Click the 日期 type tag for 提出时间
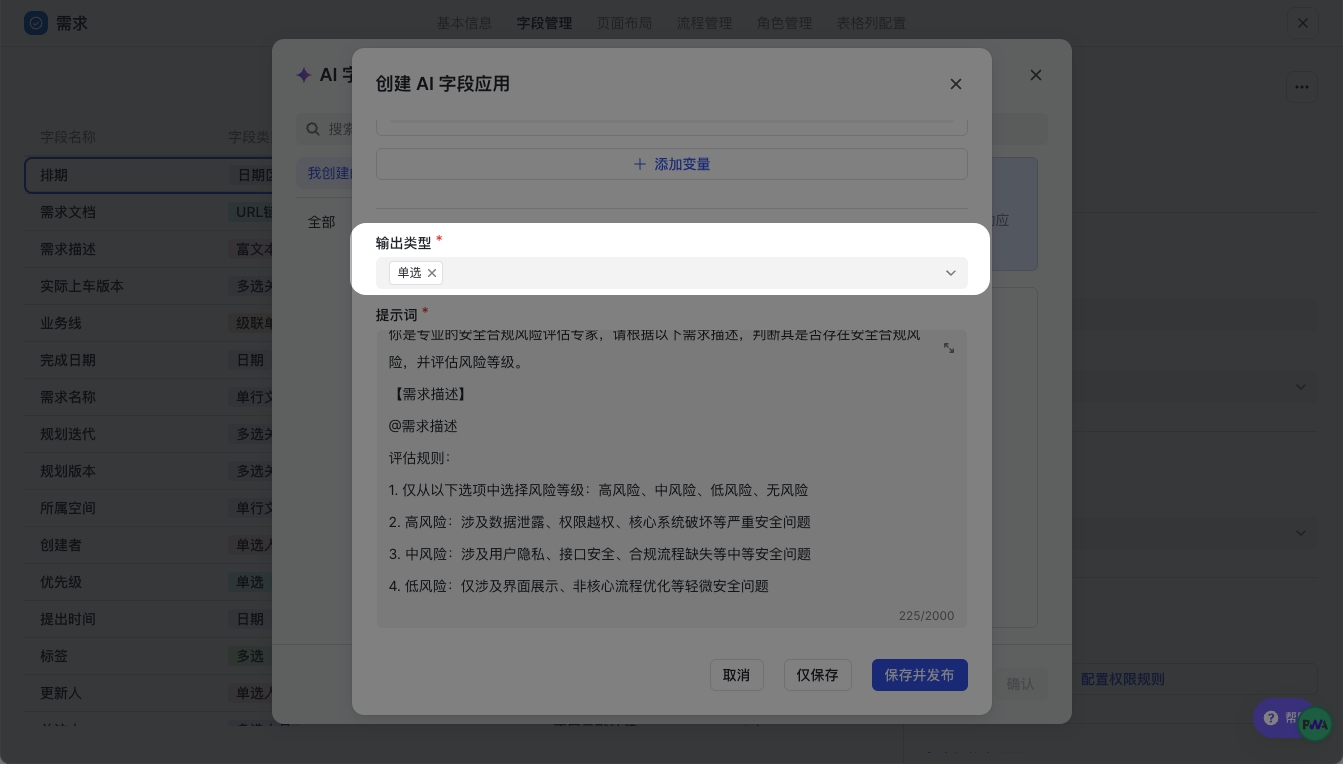1343x764 pixels. (x=250, y=619)
